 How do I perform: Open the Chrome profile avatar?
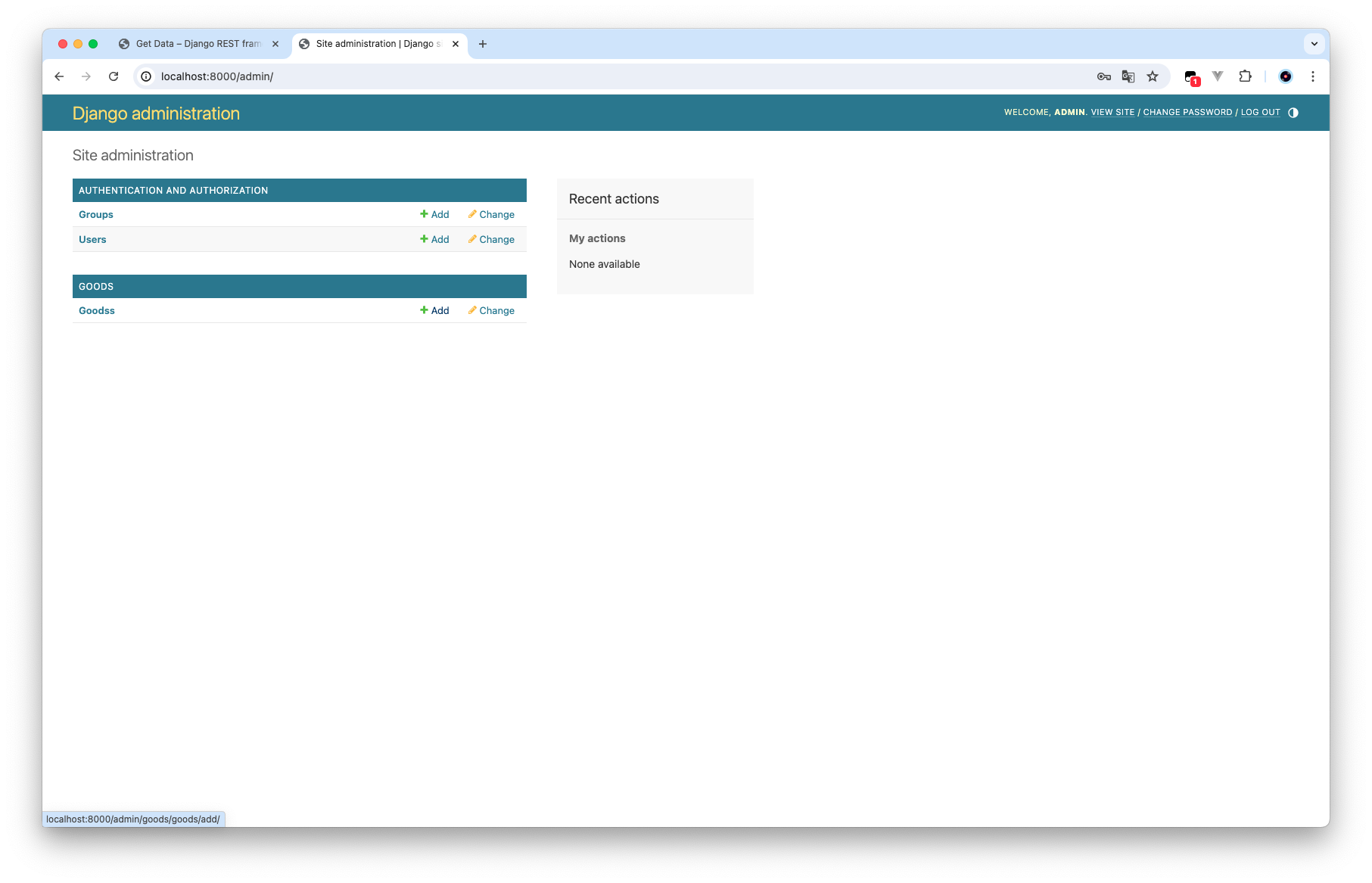coord(1286,76)
